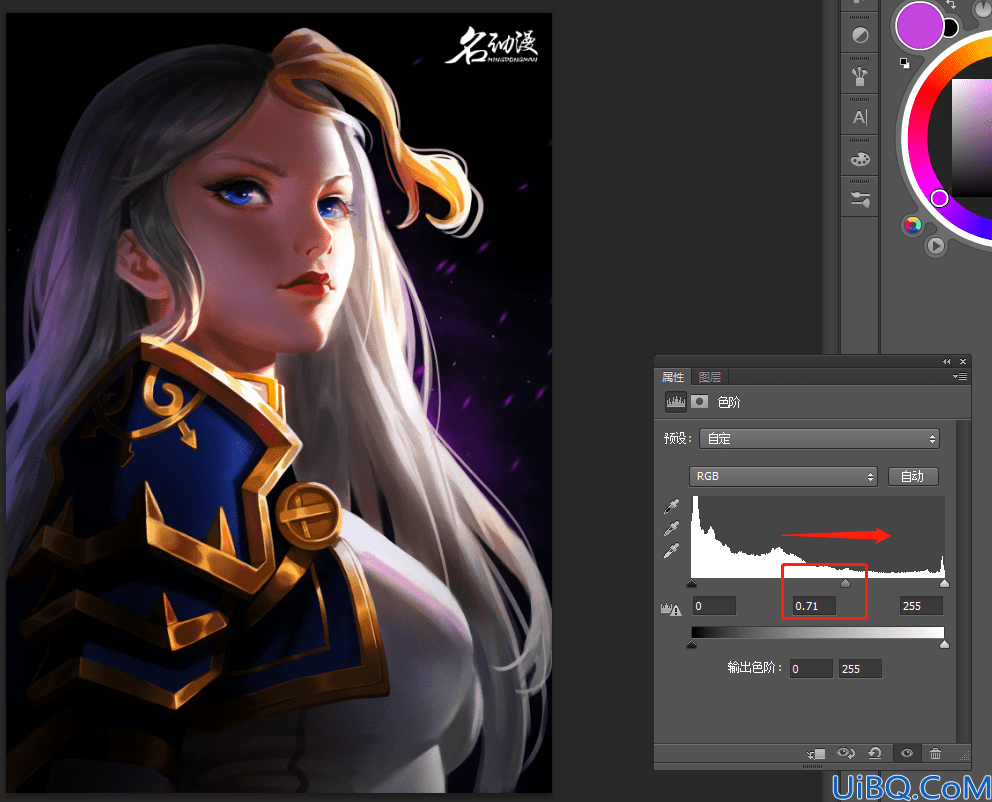The width and height of the screenshot is (992, 802).
Task: Click the input shadow black slider handle
Action: click(691, 583)
